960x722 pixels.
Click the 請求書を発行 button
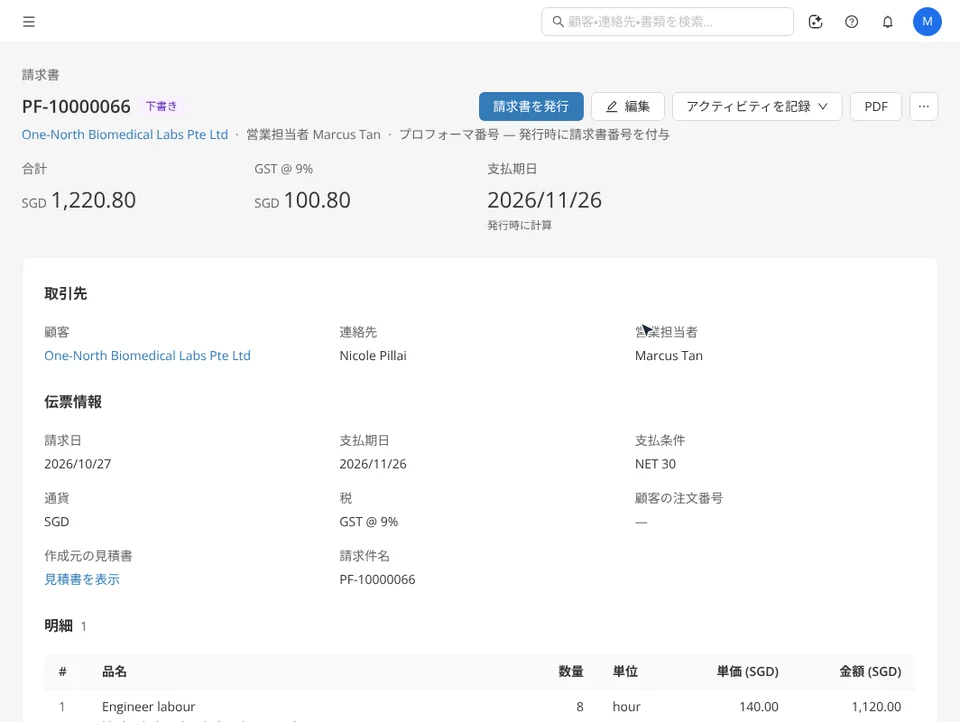pyautogui.click(x=531, y=107)
